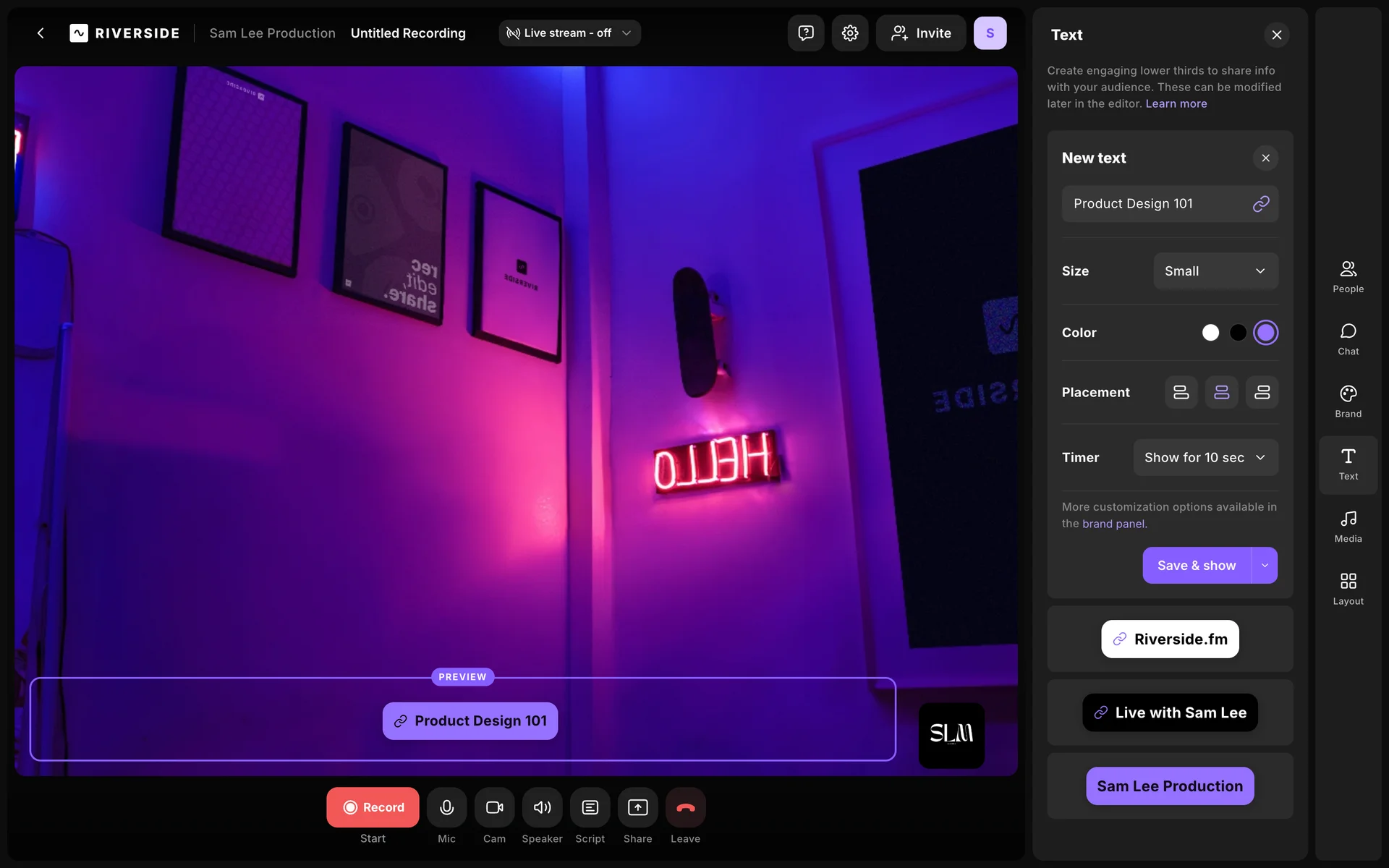Select the leftmost placement option
The width and height of the screenshot is (1389, 868).
tap(1181, 392)
